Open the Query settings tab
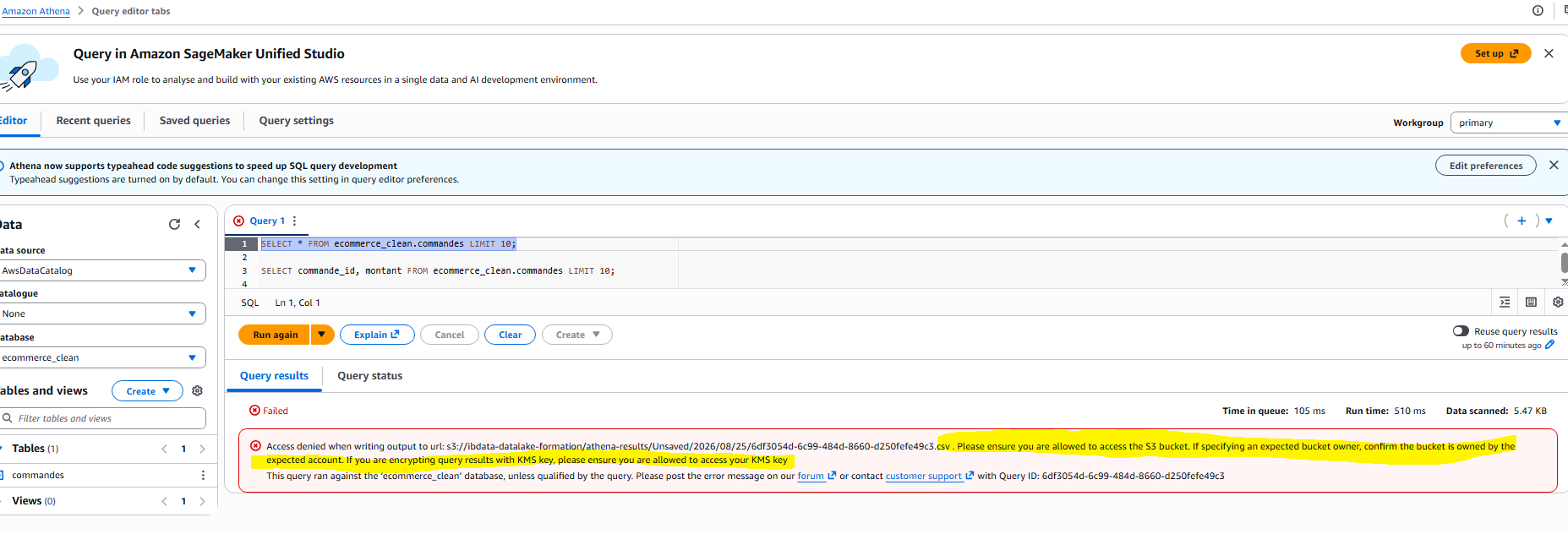This screenshot has width=1568, height=534. pos(296,121)
